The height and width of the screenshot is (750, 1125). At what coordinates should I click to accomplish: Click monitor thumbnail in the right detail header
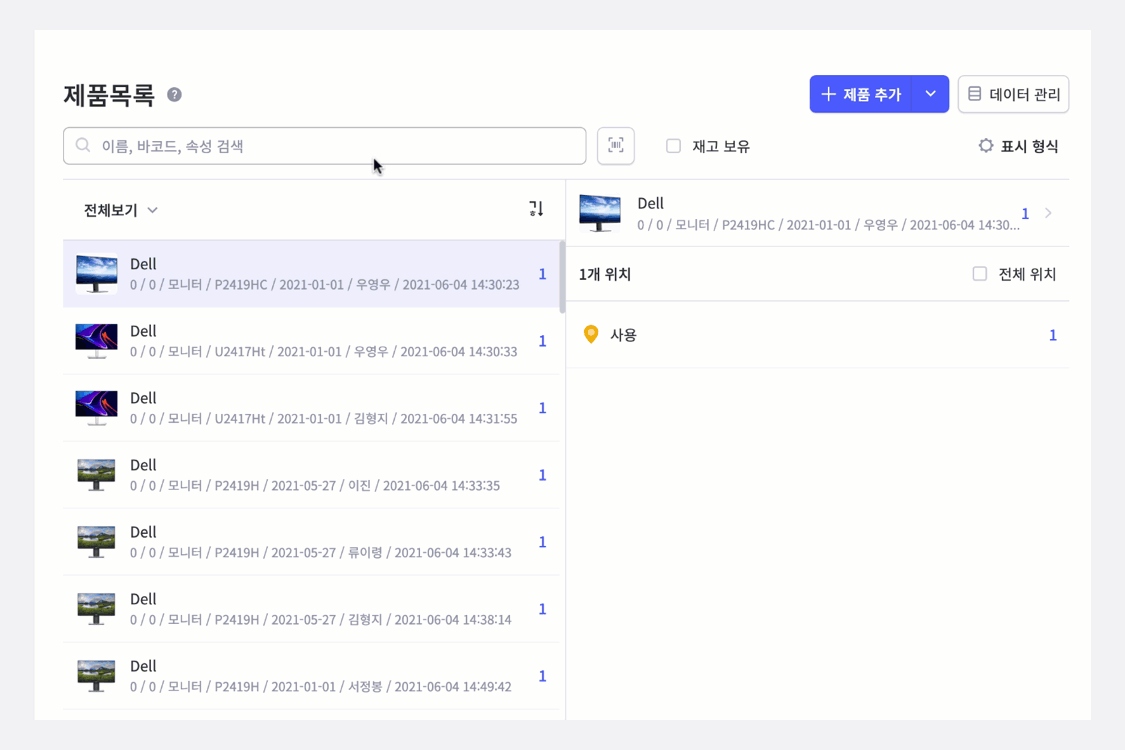click(x=600, y=213)
